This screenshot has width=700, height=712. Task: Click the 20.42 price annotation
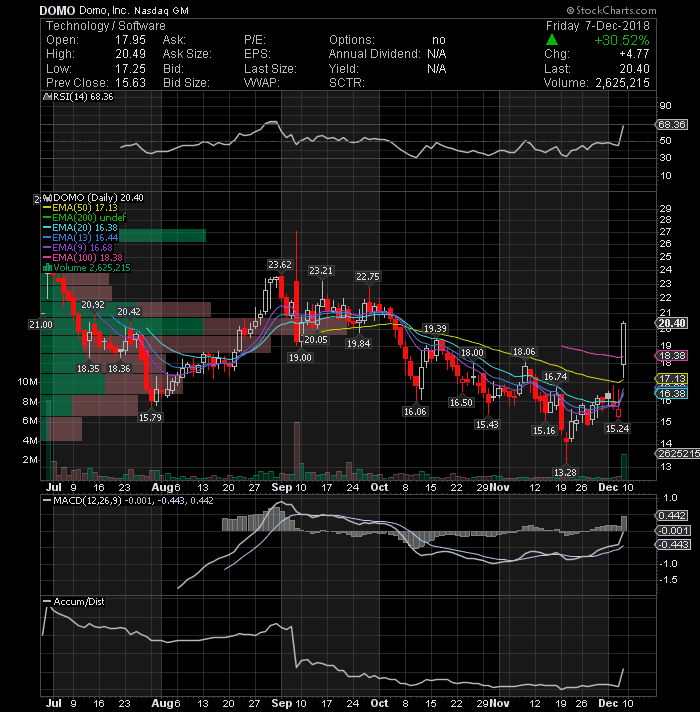pyautogui.click(x=129, y=312)
